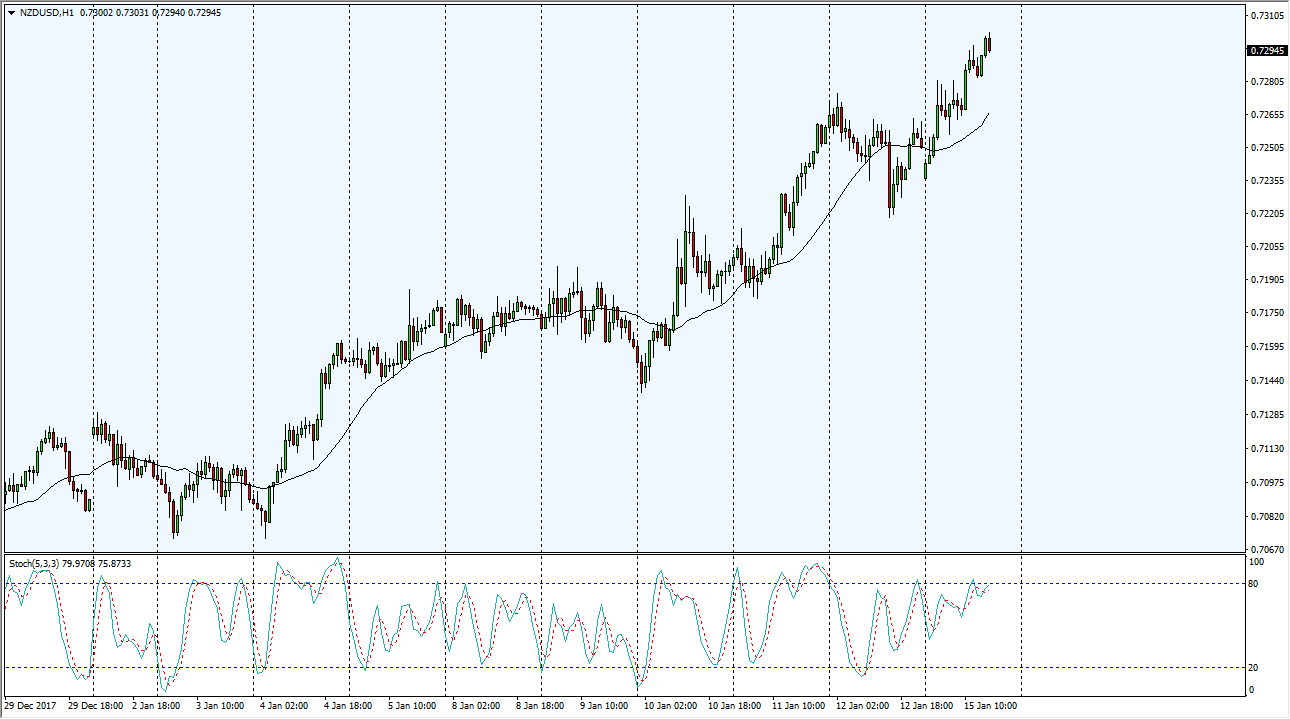Click the stochastic 80 level scale label

tap(1253, 584)
